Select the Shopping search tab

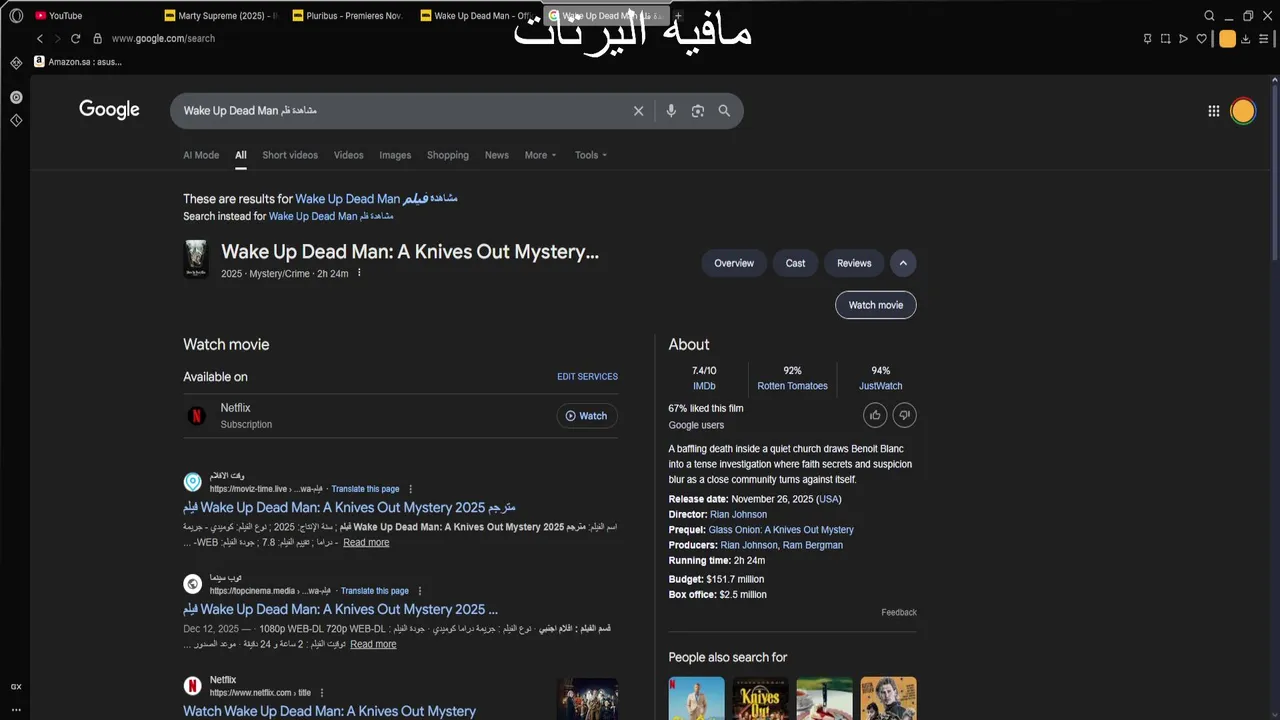point(448,155)
